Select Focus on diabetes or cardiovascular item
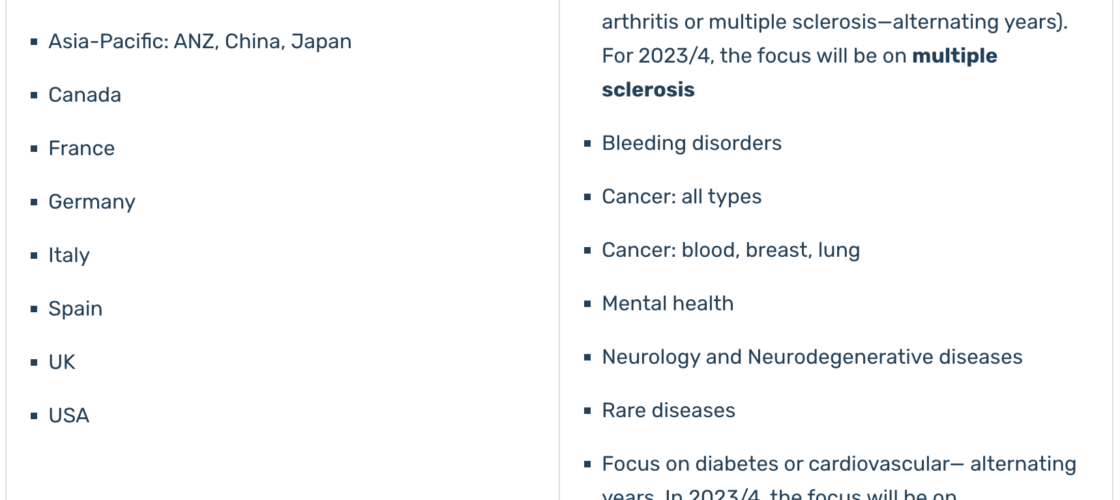The image size is (1120, 500). coord(839,464)
